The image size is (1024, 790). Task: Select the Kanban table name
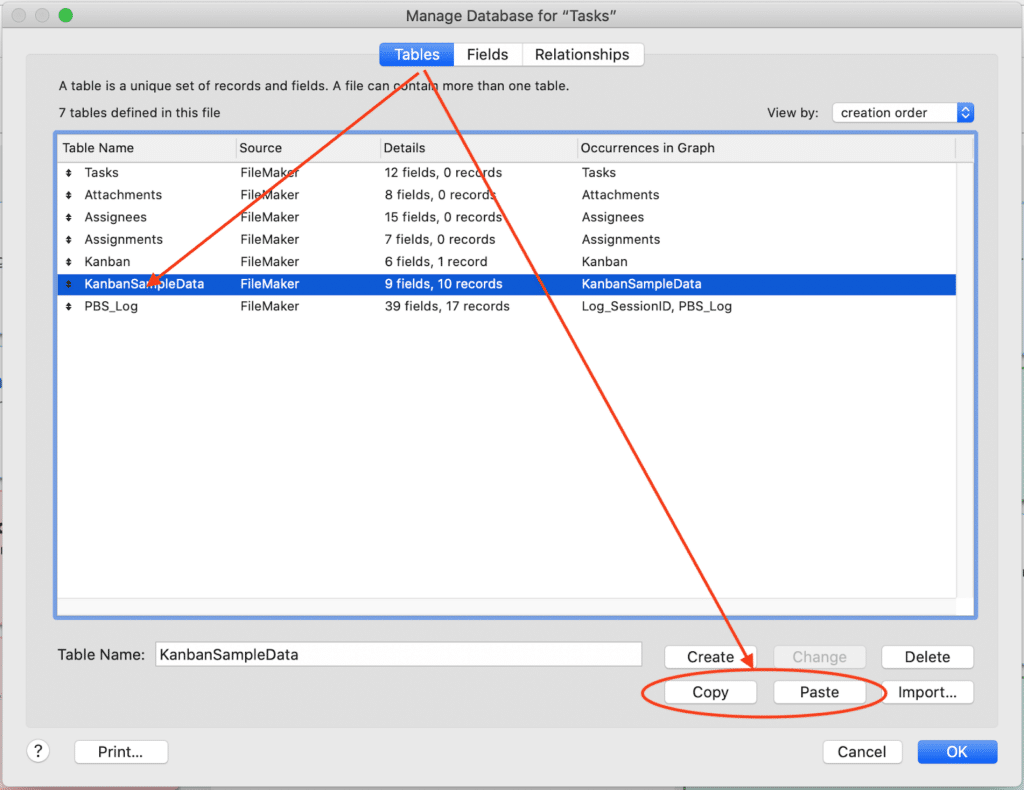107,262
